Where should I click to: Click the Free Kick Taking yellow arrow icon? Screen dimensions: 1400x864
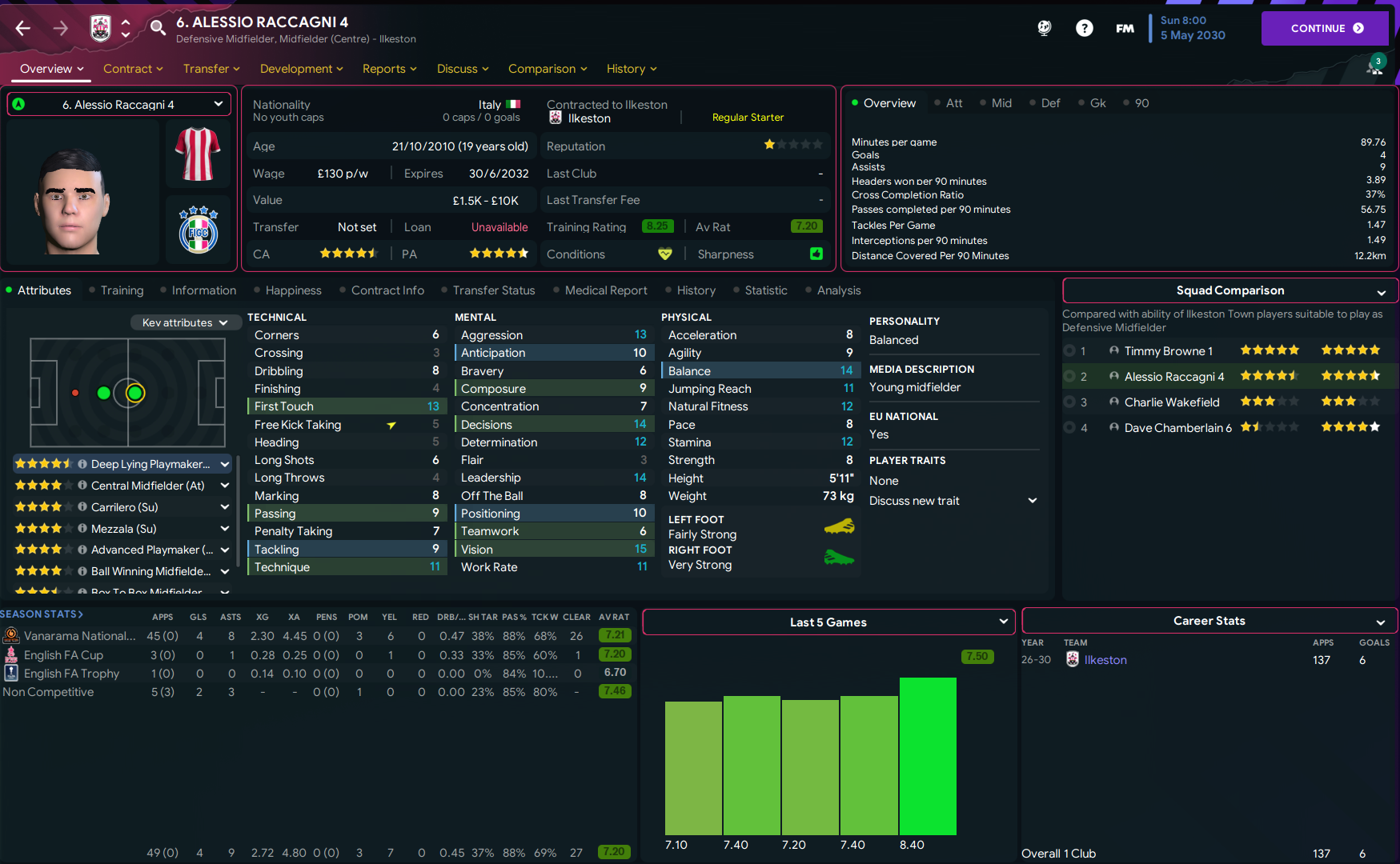coord(391,425)
